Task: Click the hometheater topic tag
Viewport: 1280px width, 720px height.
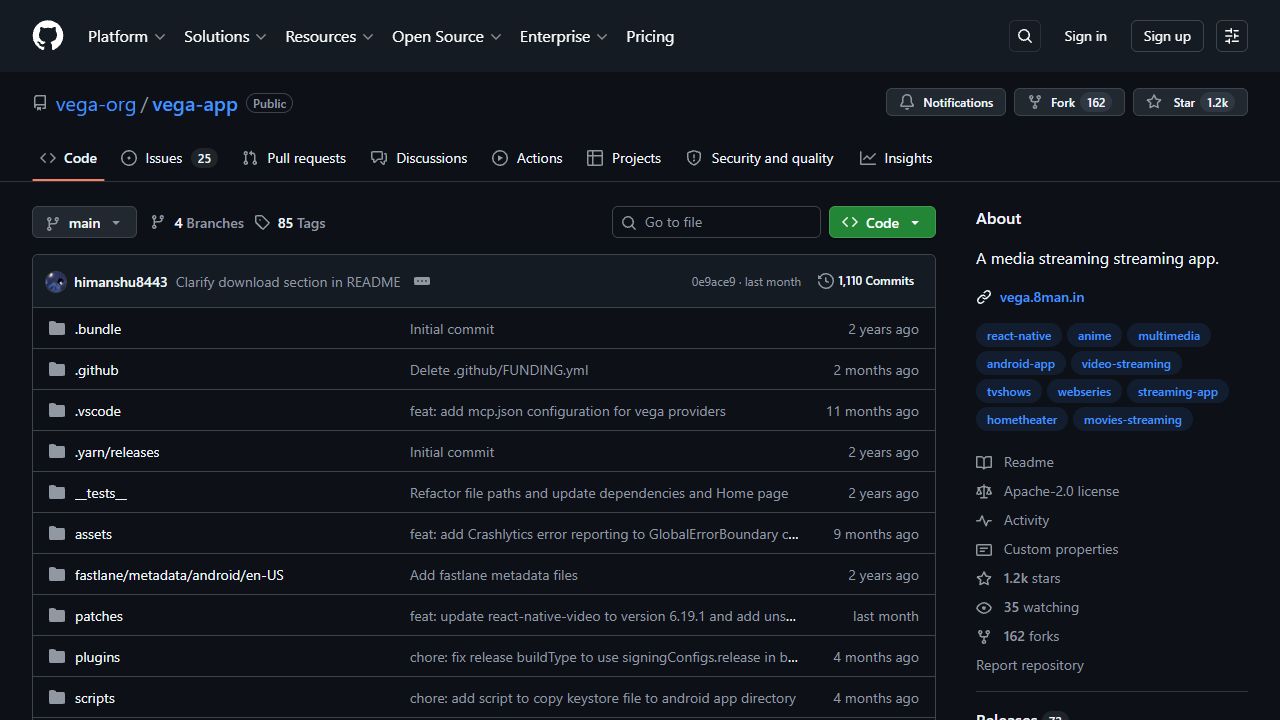Action: 1022,420
